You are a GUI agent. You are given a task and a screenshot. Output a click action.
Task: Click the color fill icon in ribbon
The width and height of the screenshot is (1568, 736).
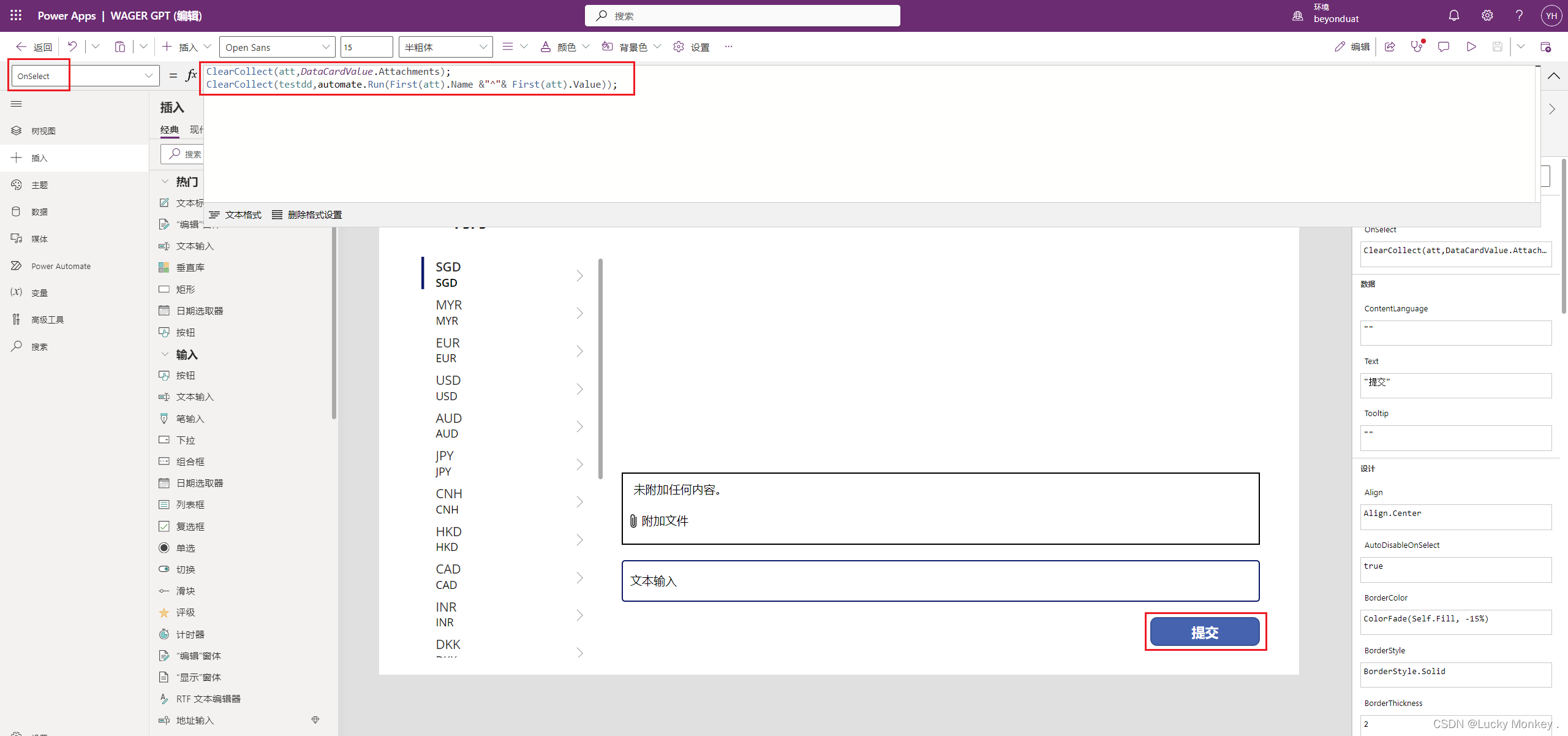(608, 46)
